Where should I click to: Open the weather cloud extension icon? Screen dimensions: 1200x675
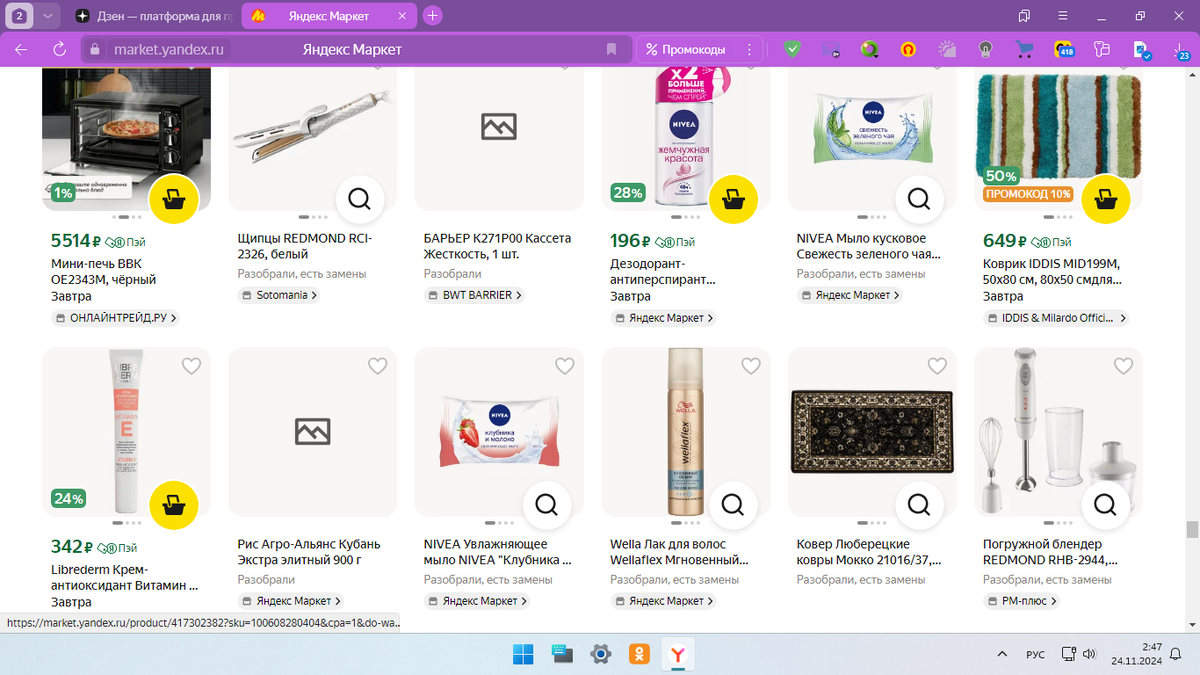[947, 49]
